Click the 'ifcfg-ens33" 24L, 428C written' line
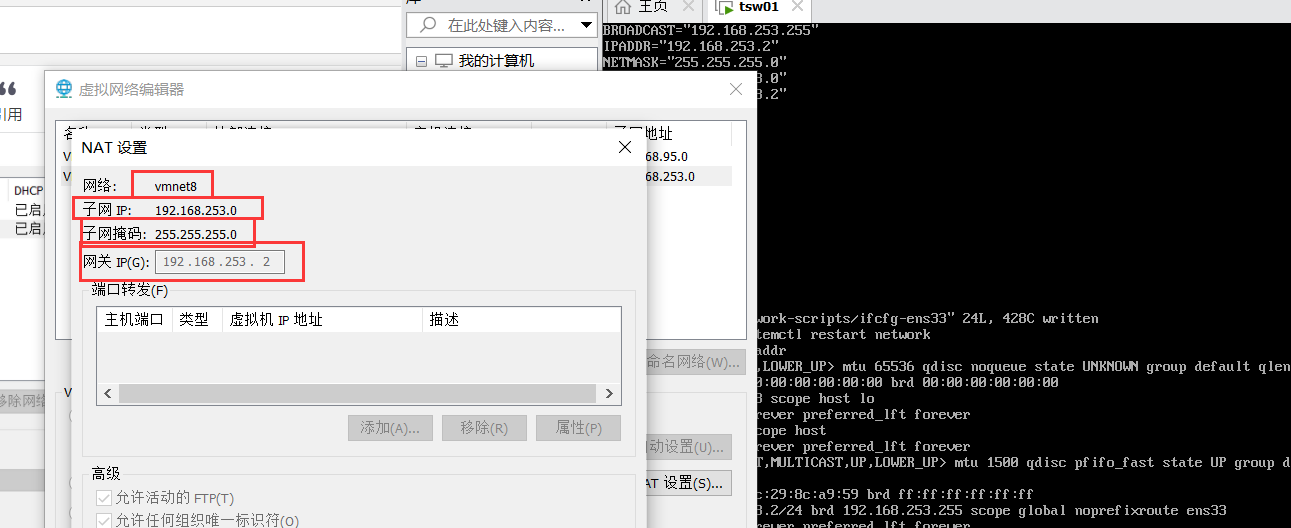 tap(928, 318)
